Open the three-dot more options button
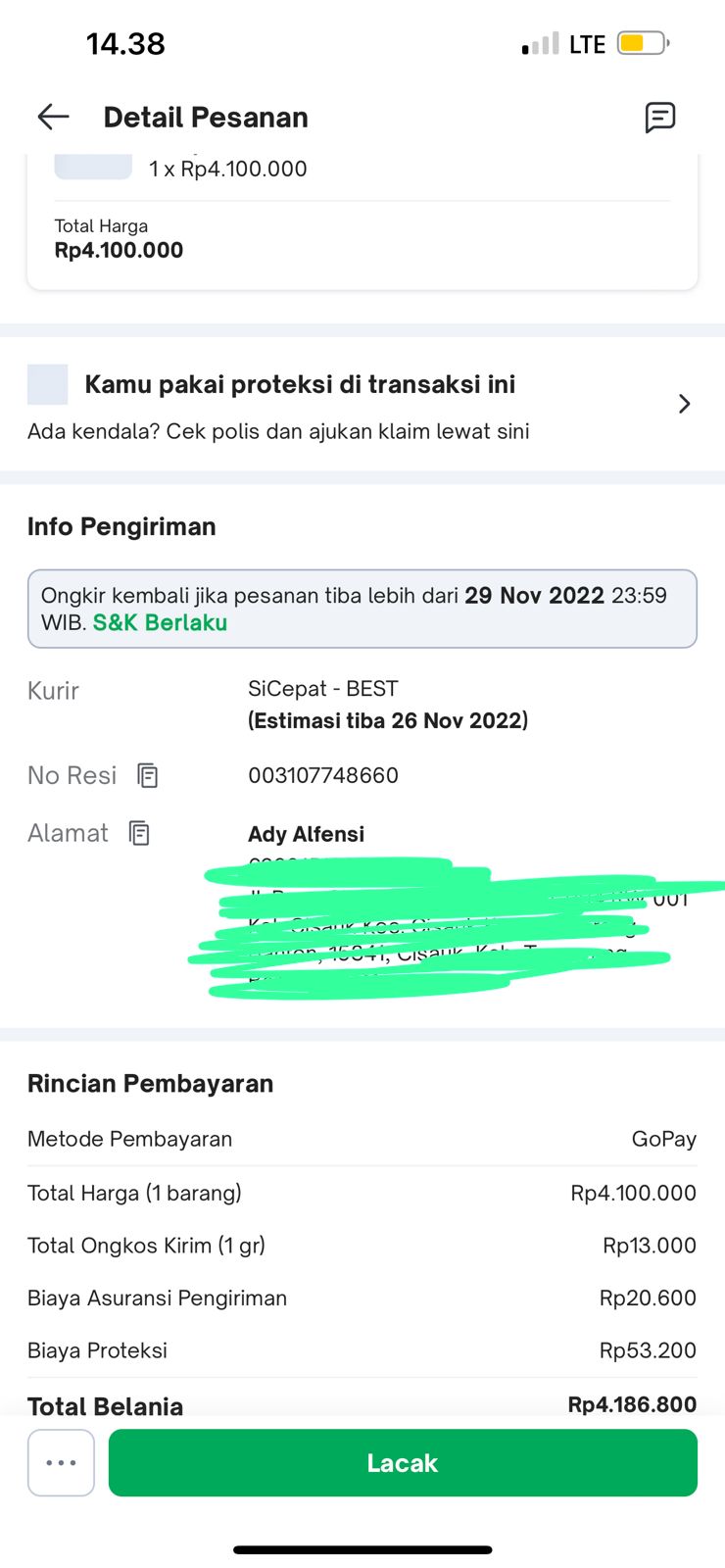This screenshot has width=725, height=1568. [x=61, y=1462]
